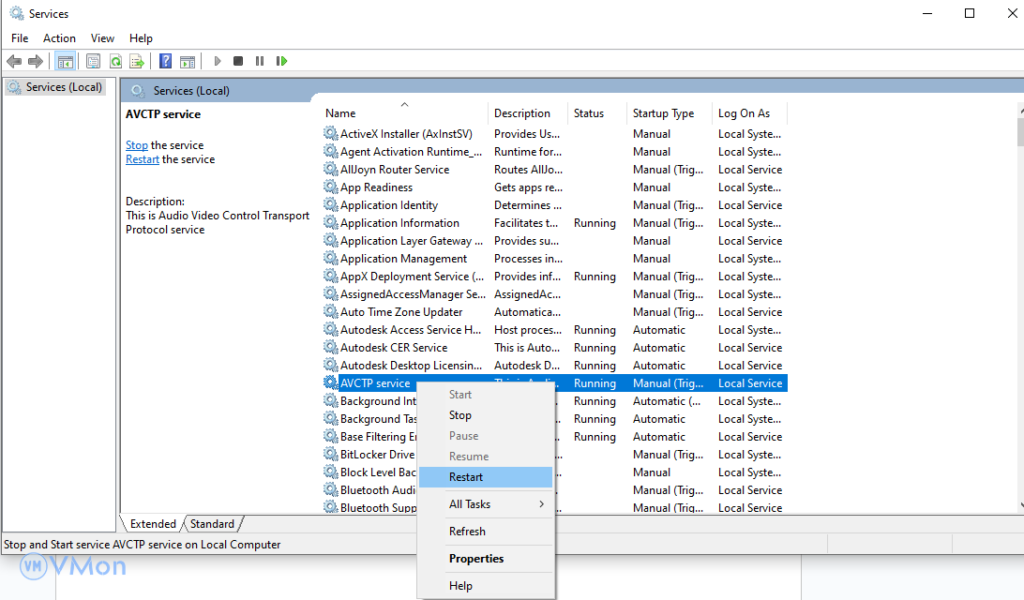
Task: Open the View menu
Action: click(x=103, y=39)
